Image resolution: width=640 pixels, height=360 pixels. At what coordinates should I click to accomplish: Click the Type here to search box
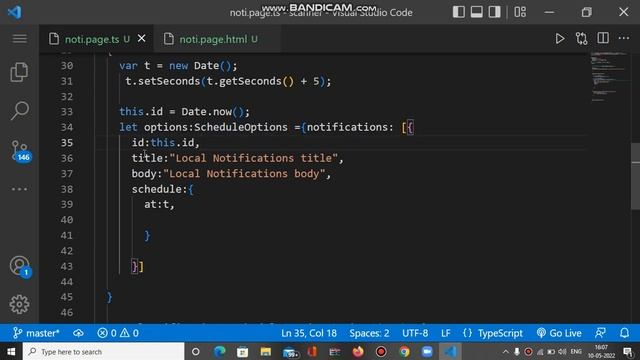point(104,351)
